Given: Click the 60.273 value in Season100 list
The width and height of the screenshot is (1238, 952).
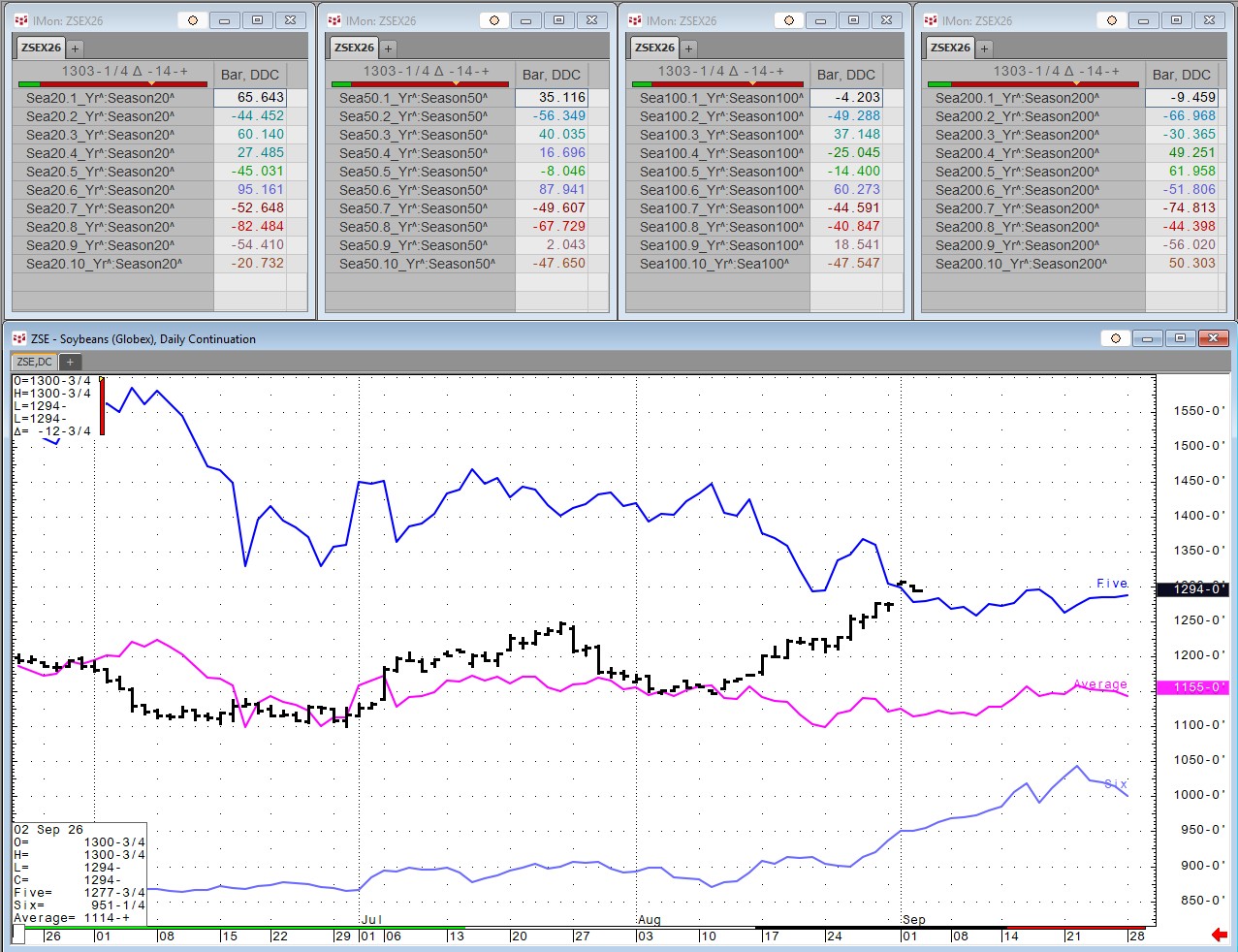Looking at the screenshot, I should (x=846, y=190).
